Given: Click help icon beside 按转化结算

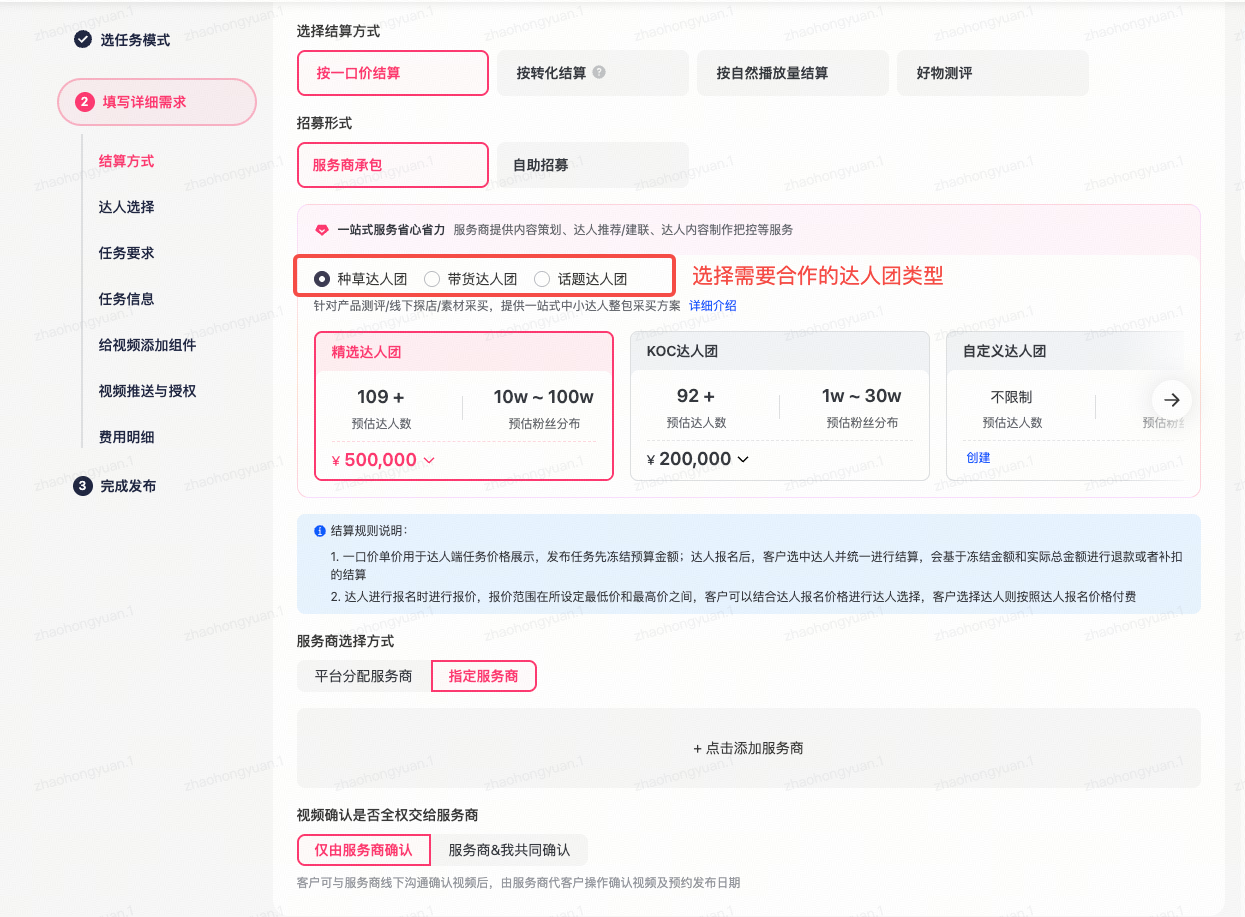Looking at the screenshot, I should coord(599,72).
